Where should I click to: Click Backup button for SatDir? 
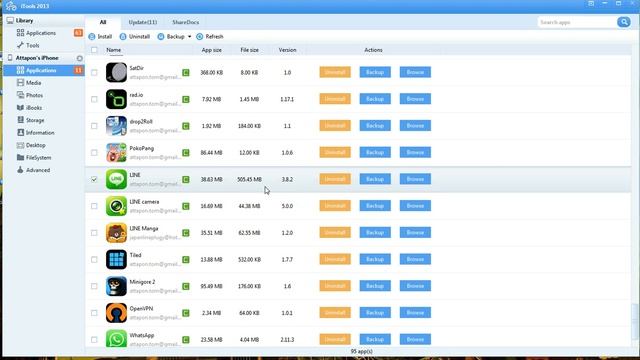tap(375, 73)
